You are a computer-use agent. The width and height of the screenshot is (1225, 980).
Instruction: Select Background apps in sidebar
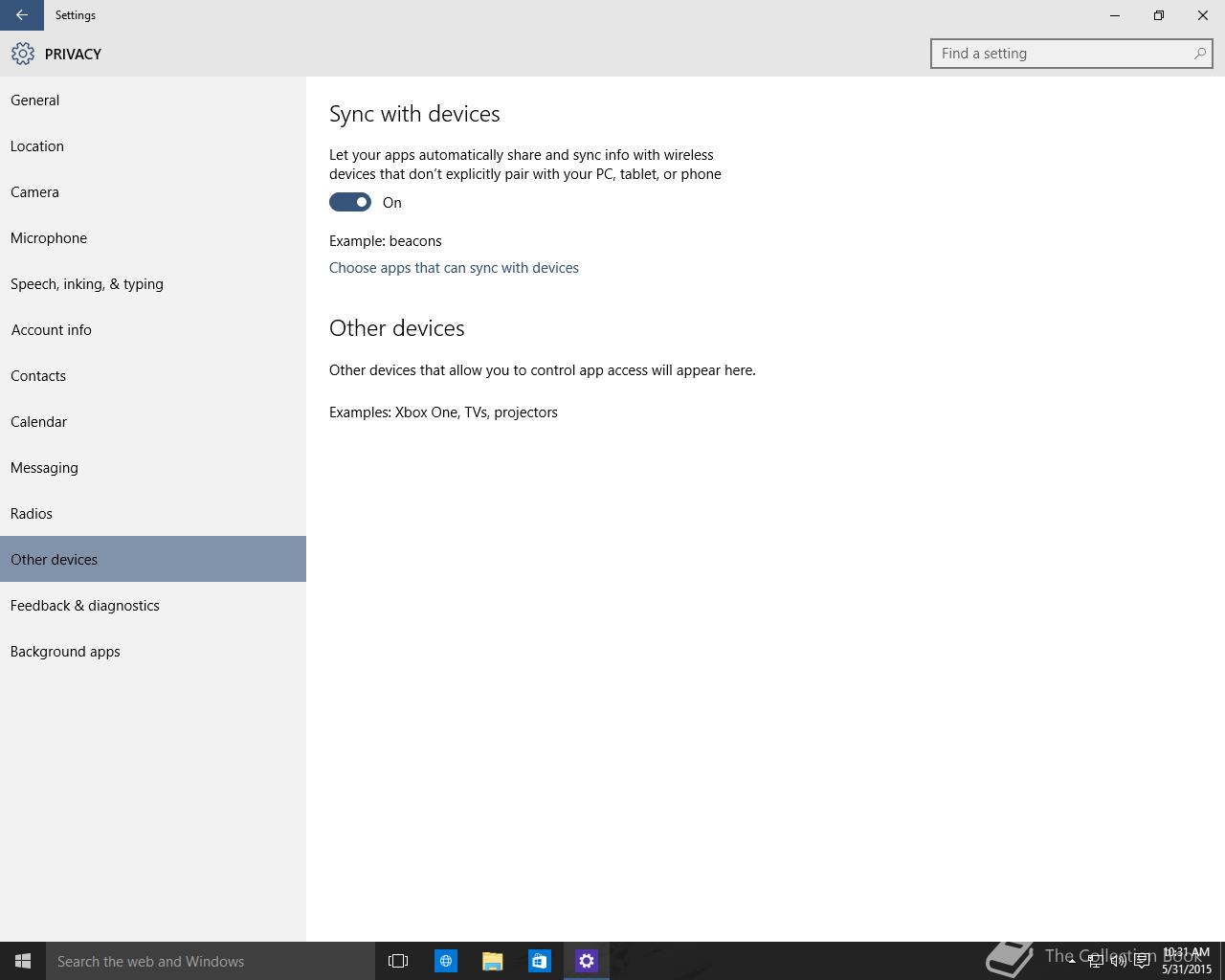[153, 651]
